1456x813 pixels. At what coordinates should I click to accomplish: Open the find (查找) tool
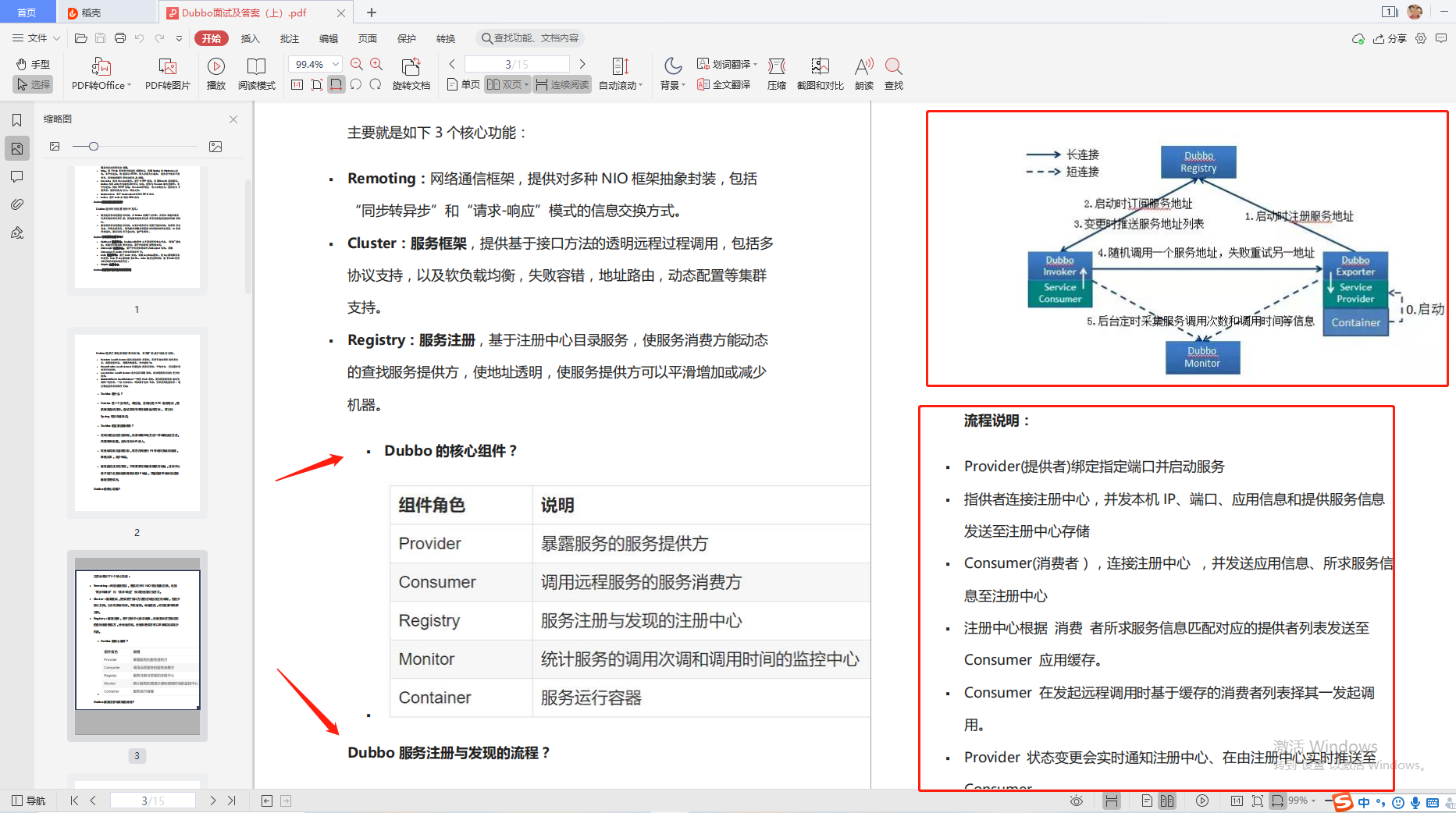pyautogui.click(x=894, y=74)
